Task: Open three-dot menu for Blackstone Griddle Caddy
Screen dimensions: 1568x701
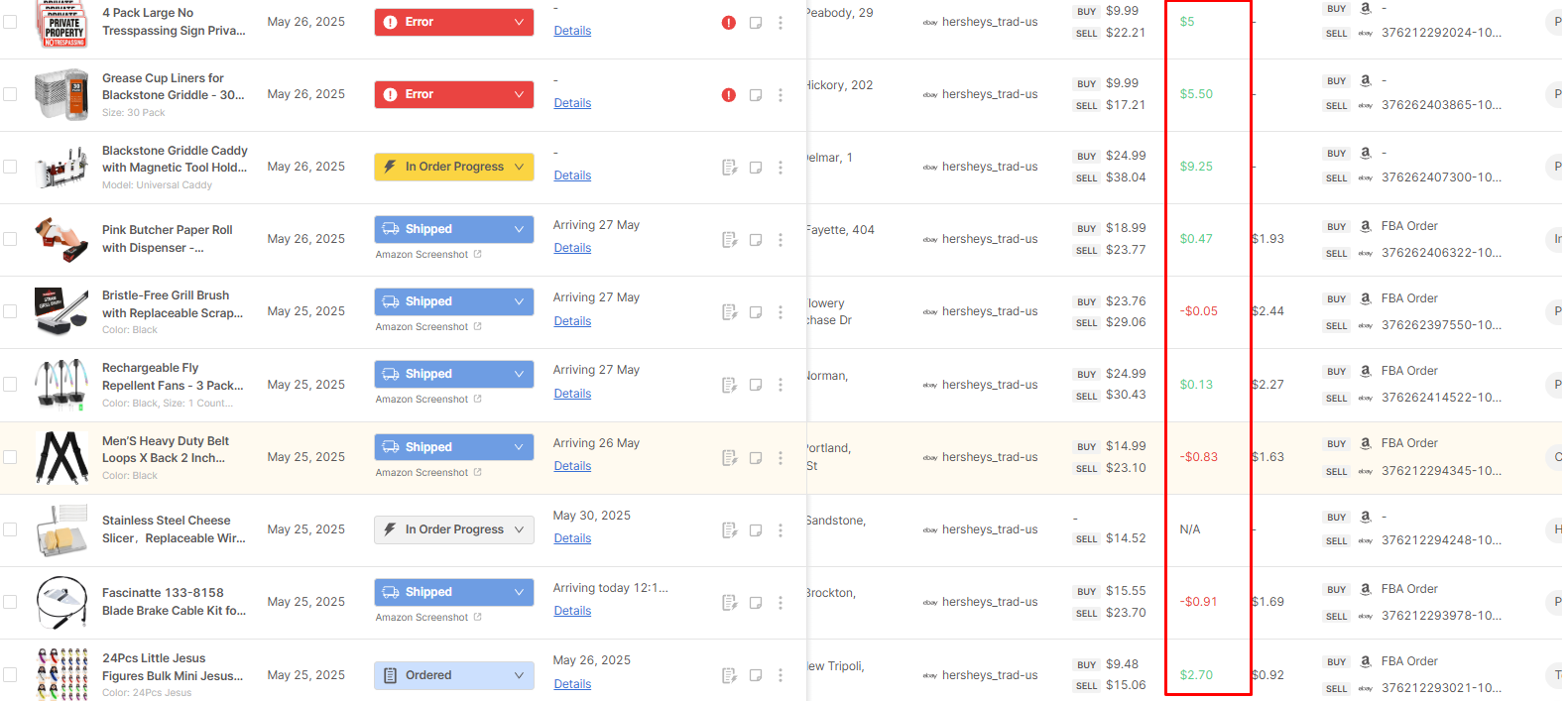Action: coord(781,168)
